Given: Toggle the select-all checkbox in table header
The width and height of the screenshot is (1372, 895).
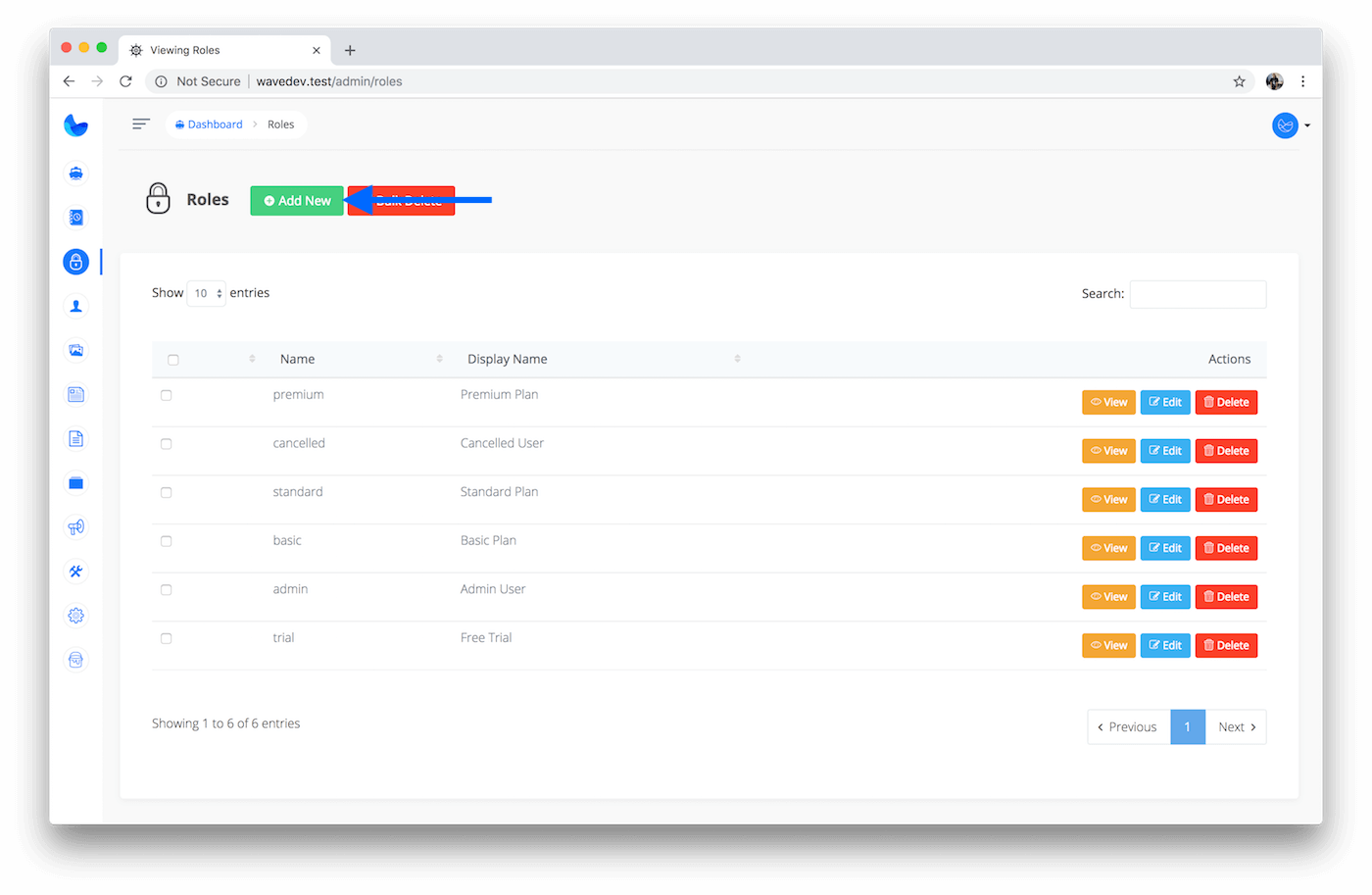Looking at the screenshot, I should pyautogui.click(x=173, y=360).
